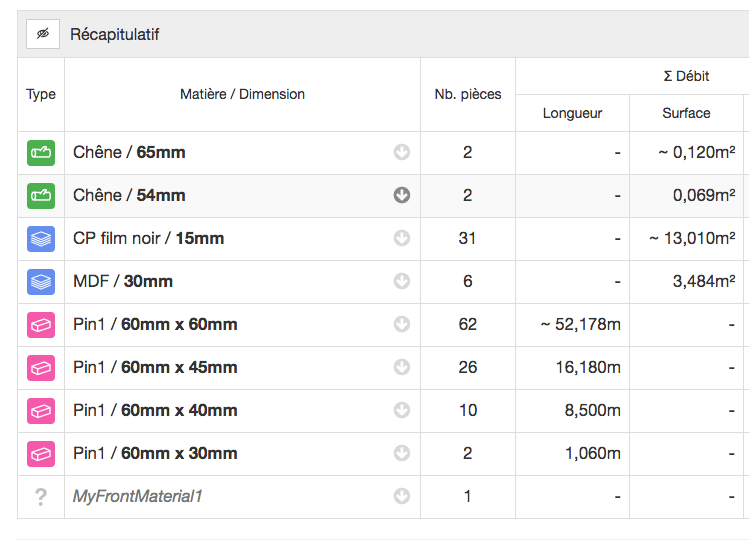Jump down arrow for MDF 30mm row

coord(402,281)
